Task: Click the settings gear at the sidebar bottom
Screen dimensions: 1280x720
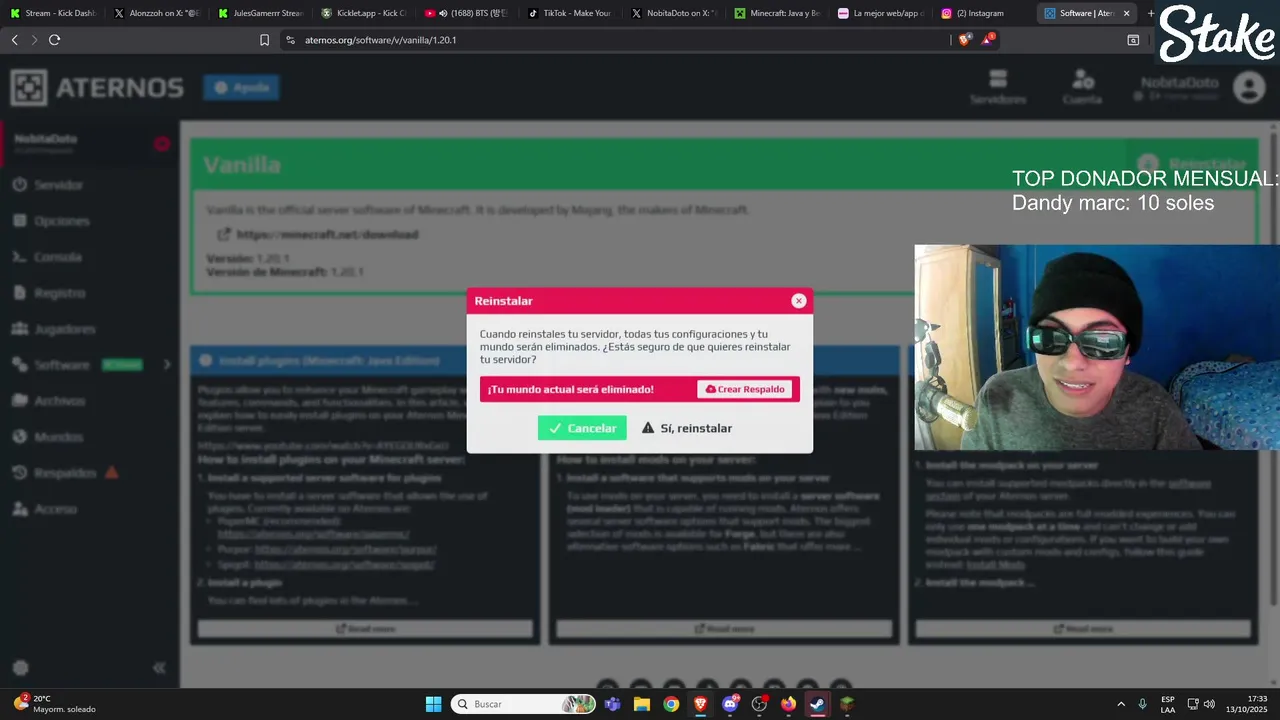Action: 20,667
